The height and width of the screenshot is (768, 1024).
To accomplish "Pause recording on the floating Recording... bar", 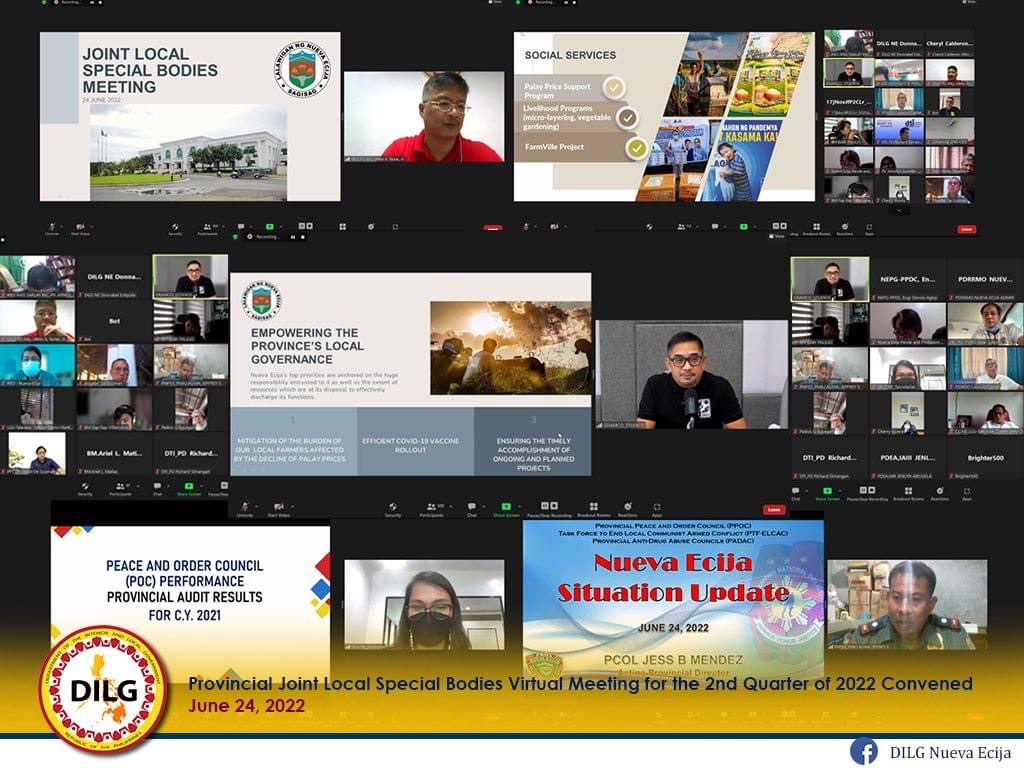I will pyautogui.click(x=293, y=237).
